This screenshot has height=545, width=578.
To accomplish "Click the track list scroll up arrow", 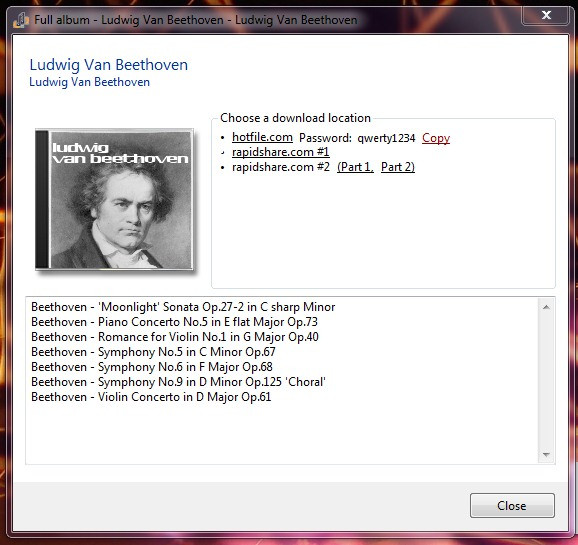I will [546, 307].
